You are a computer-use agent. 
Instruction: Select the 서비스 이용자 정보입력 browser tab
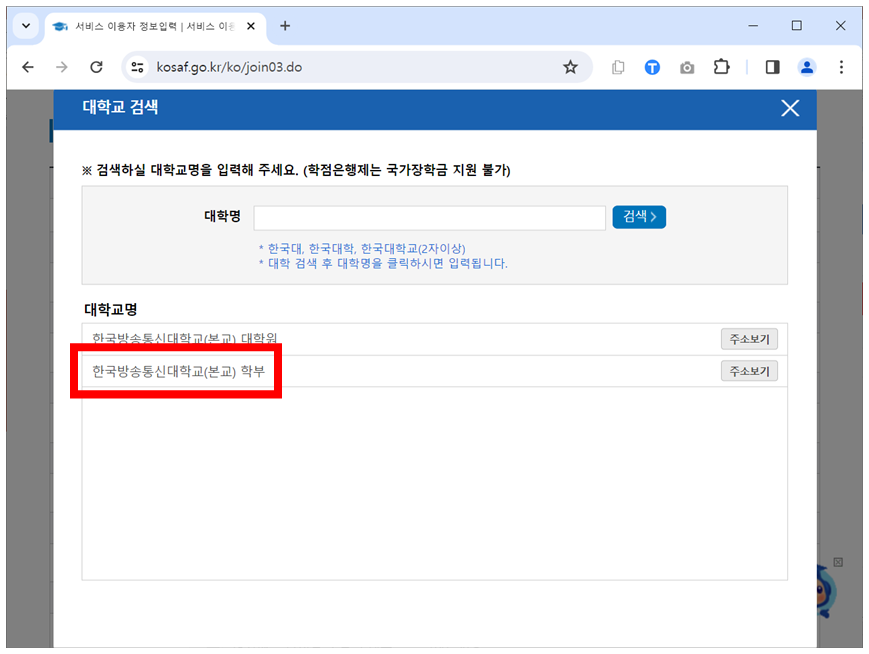tap(155, 26)
